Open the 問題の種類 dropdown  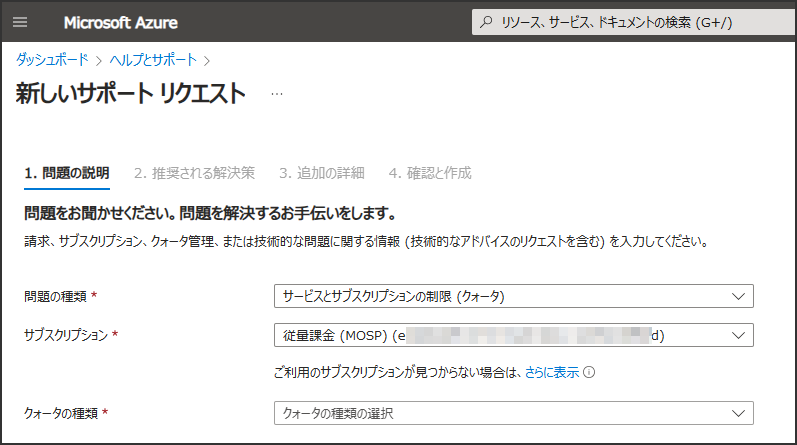[513, 296]
